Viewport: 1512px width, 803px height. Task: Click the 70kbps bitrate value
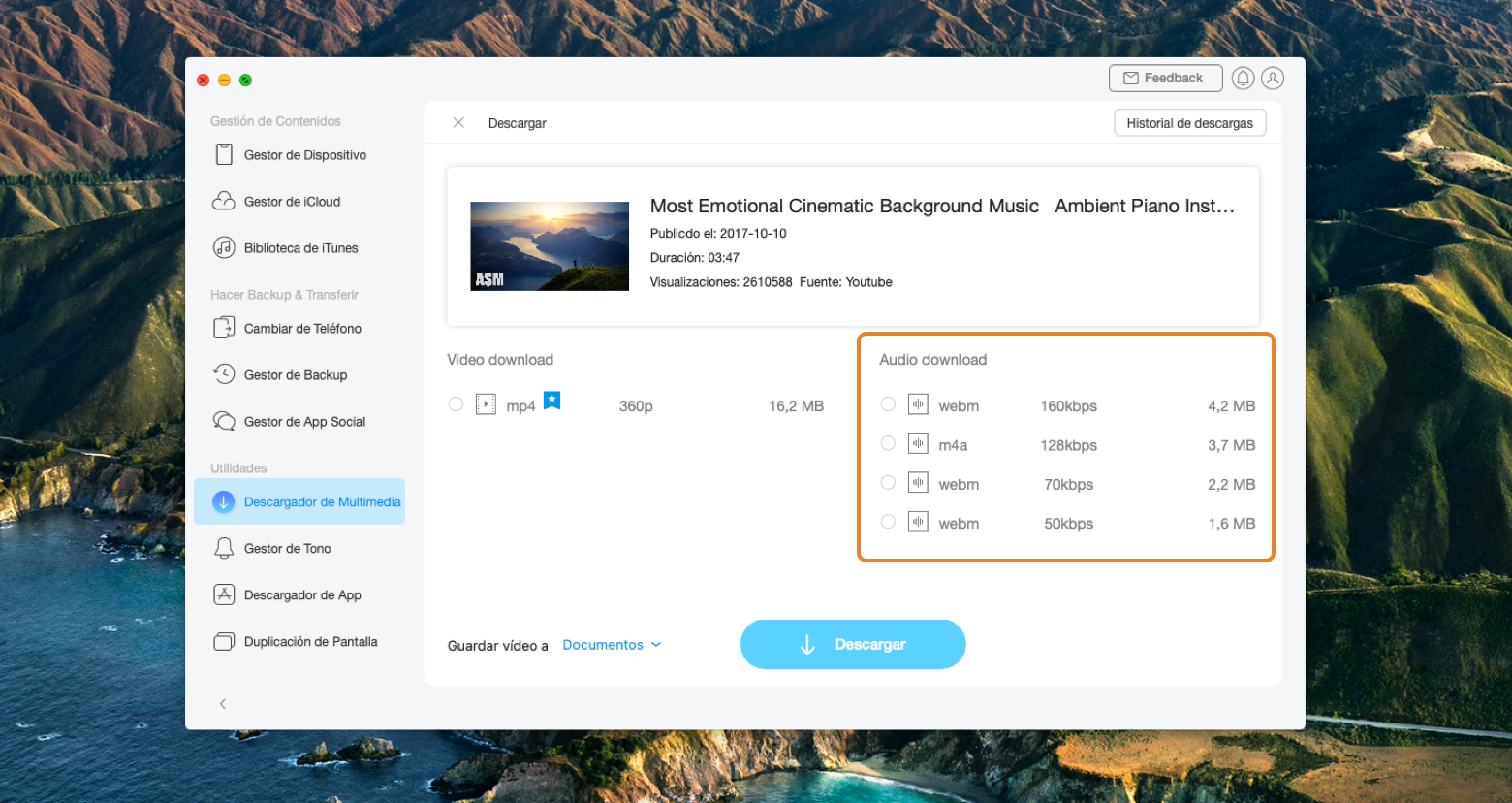1069,484
